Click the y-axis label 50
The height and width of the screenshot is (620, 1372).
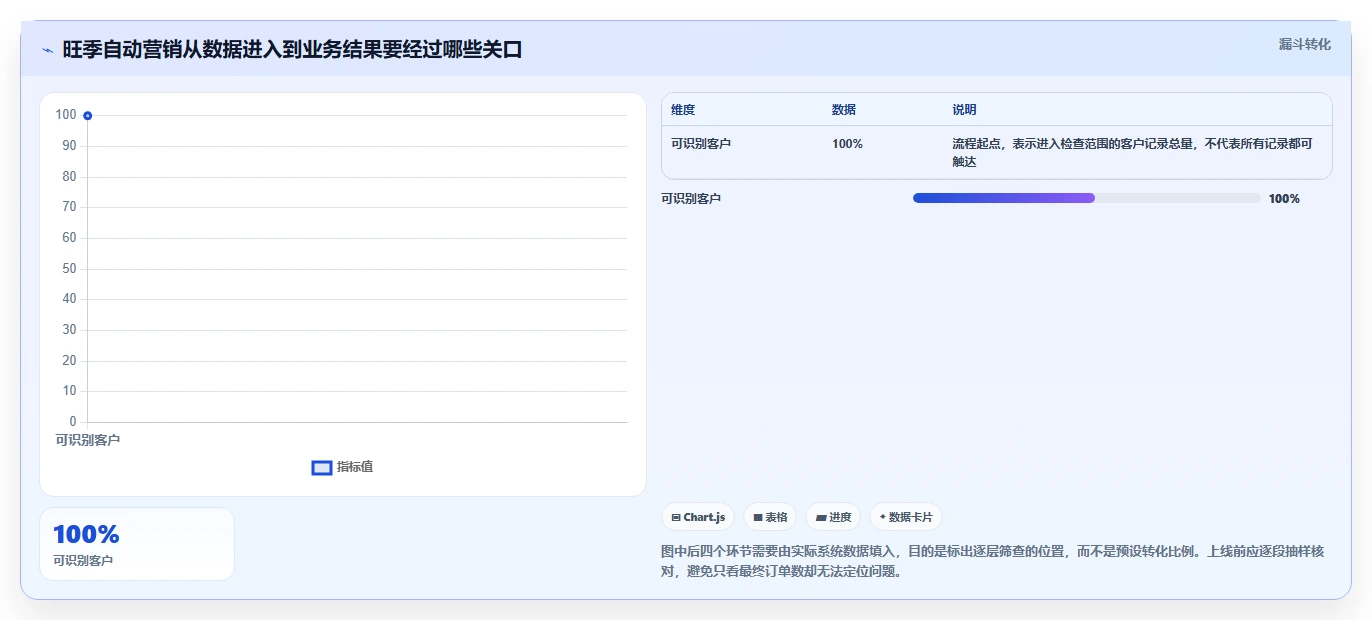point(69,269)
